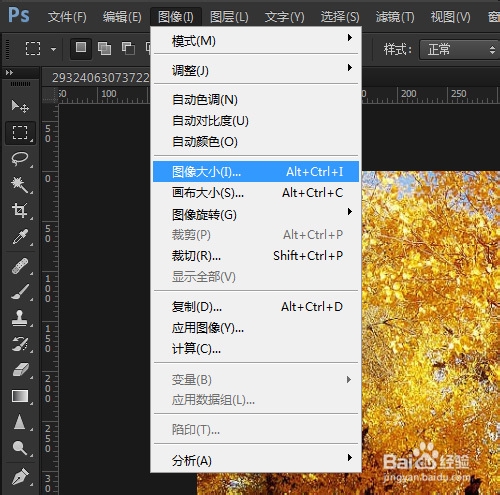Select the Magic Wand tool

20,185
